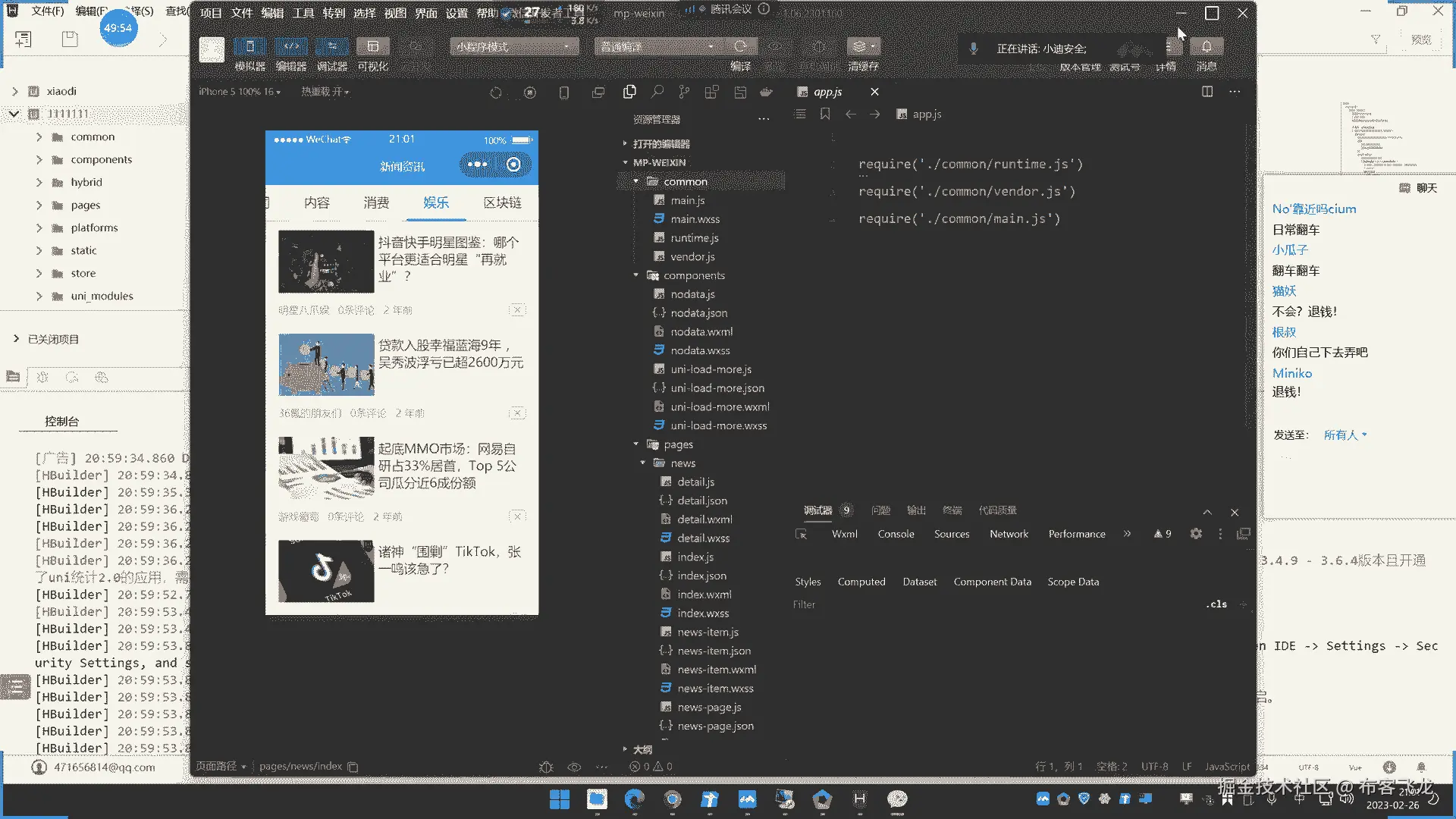Viewport: 1456px width, 819px height.
Task: Select the 消费 category in simulator
Action: click(376, 202)
